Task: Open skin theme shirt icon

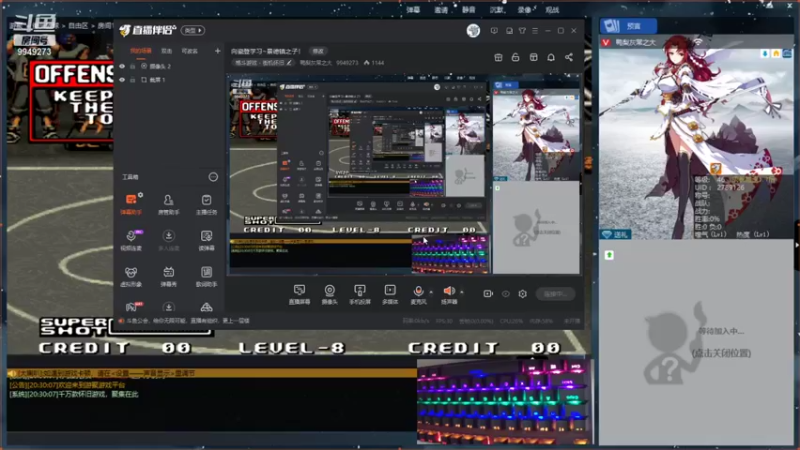Action: [x=522, y=31]
